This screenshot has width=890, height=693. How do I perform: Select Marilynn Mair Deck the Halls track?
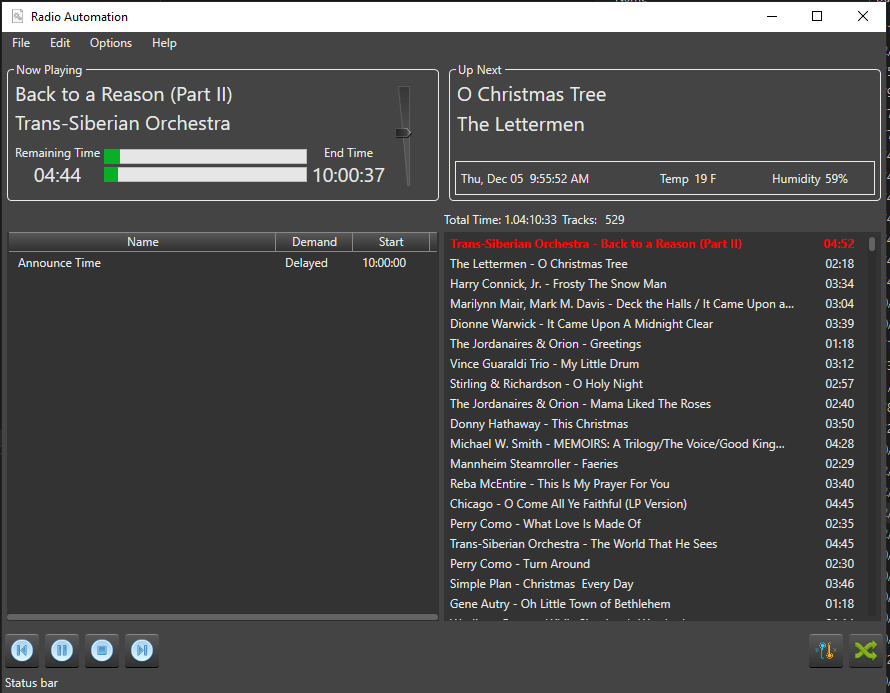(x=653, y=304)
